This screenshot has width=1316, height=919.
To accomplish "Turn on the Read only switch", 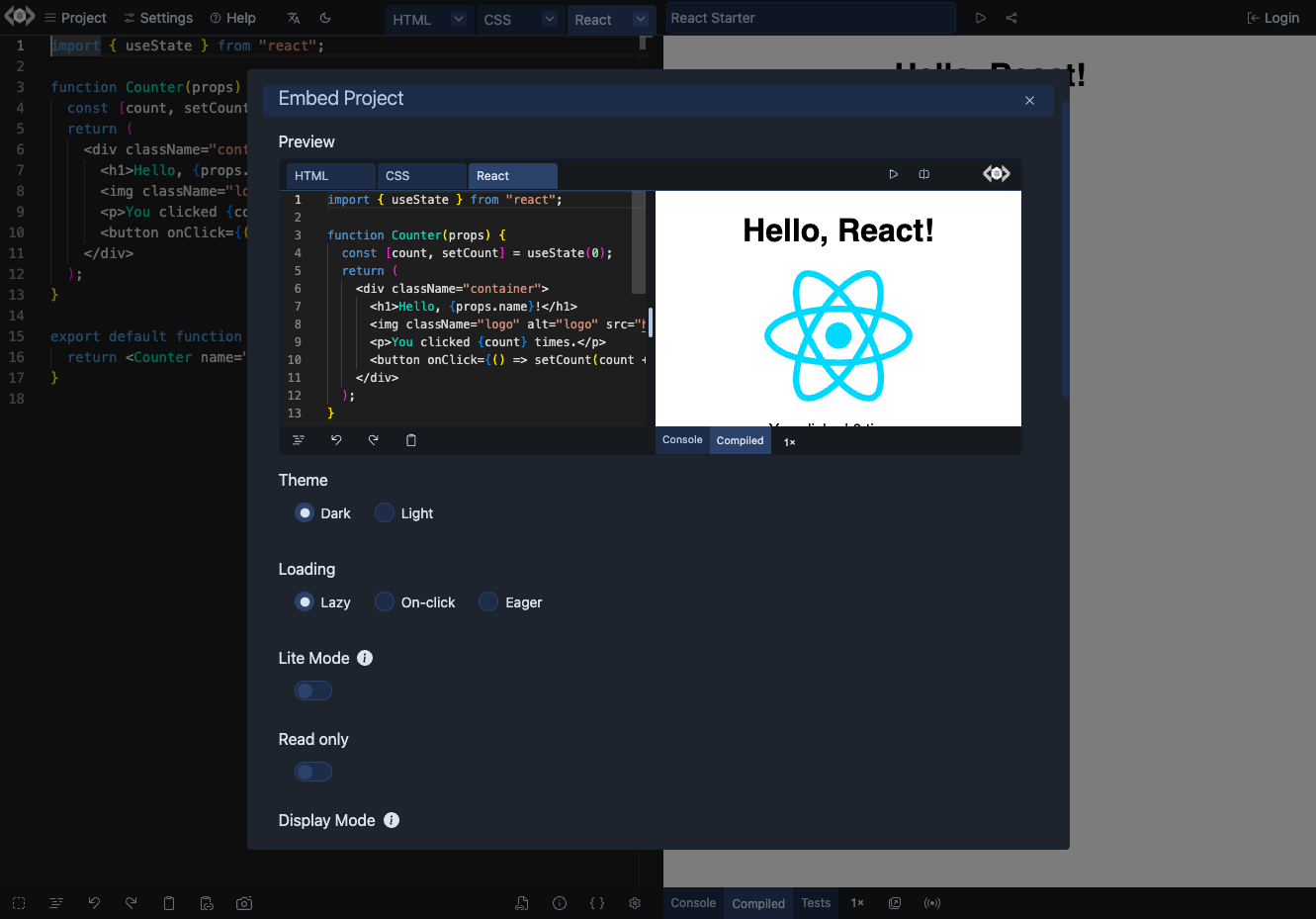I will pyautogui.click(x=313, y=772).
